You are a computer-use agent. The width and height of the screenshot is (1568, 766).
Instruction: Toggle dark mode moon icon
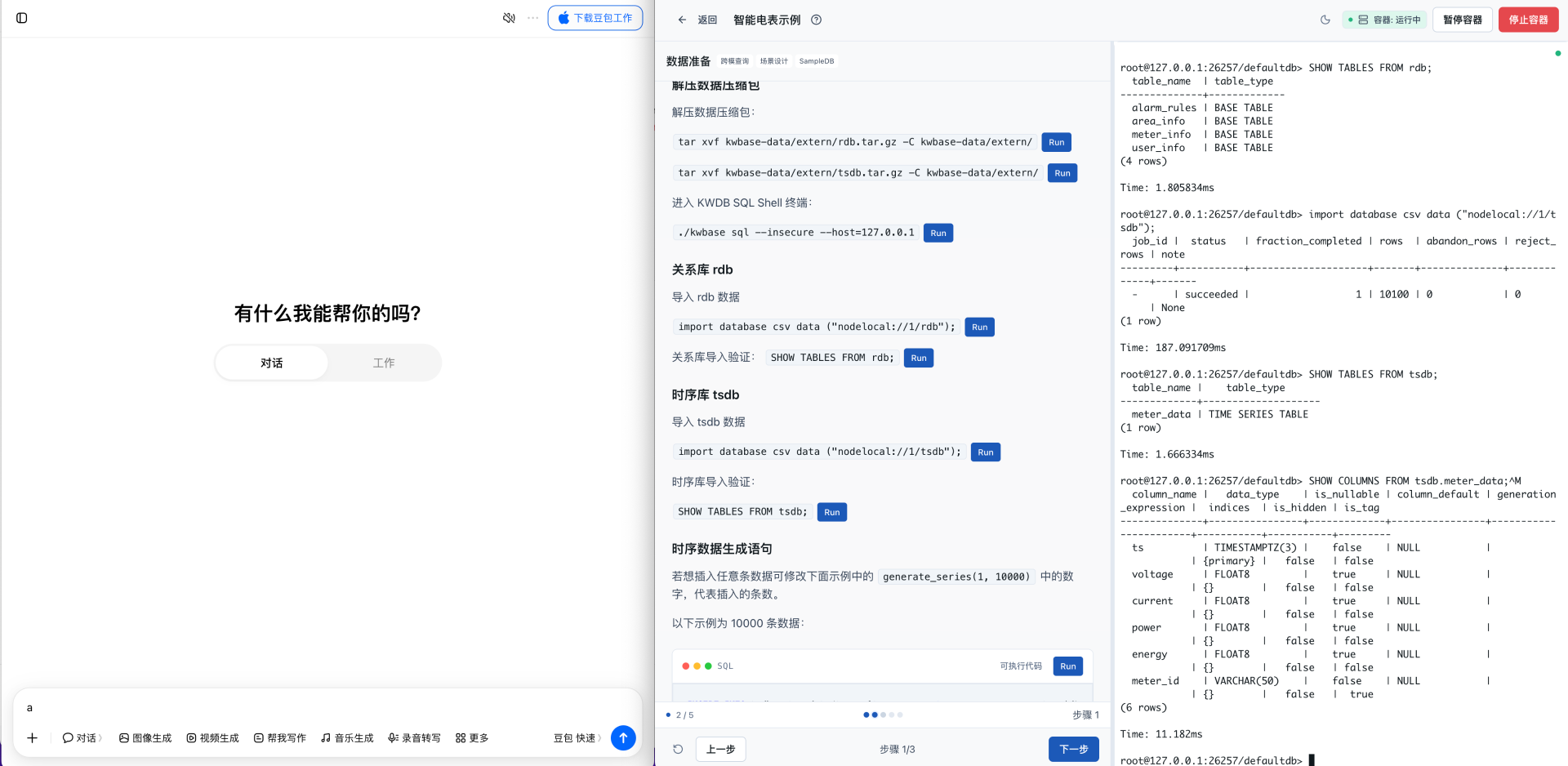(1325, 20)
